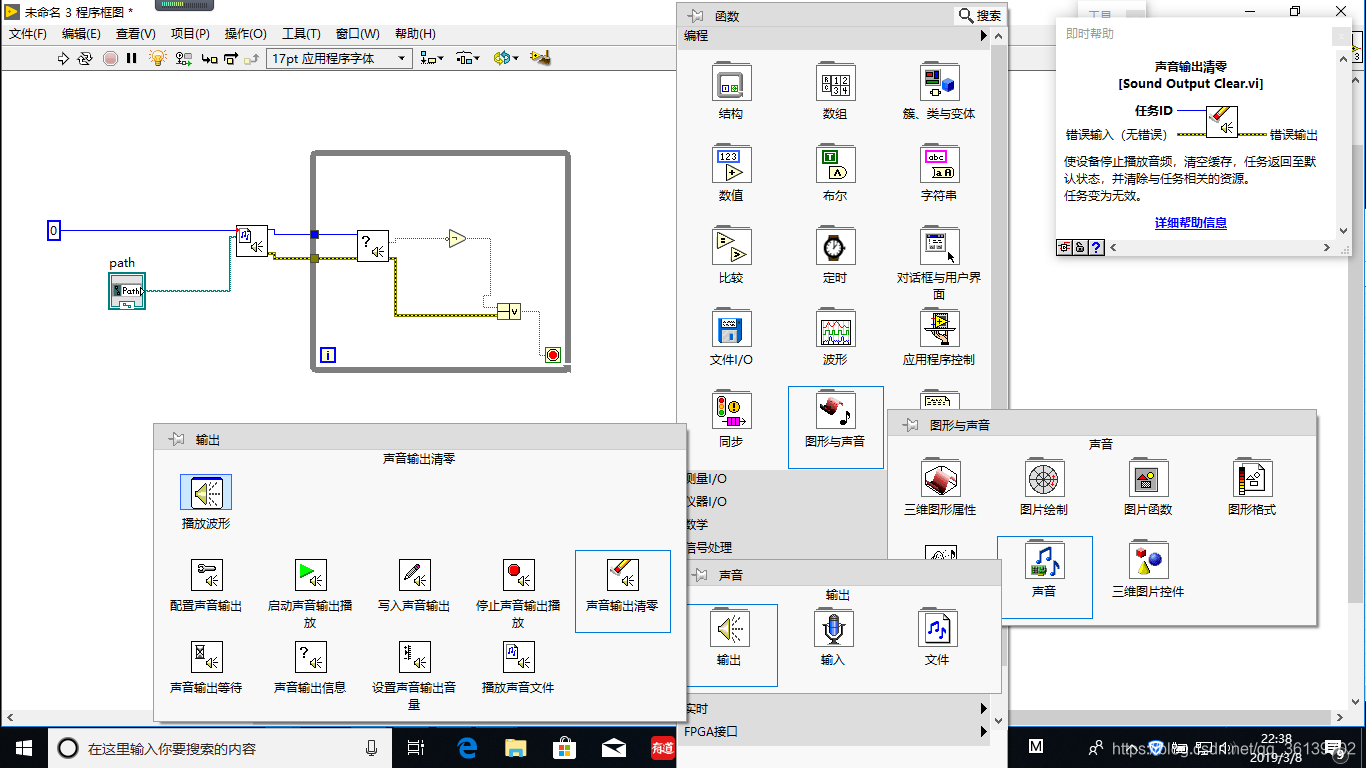Select the path control on the diagram
The width and height of the screenshot is (1366, 768).
(x=127, y=291)
